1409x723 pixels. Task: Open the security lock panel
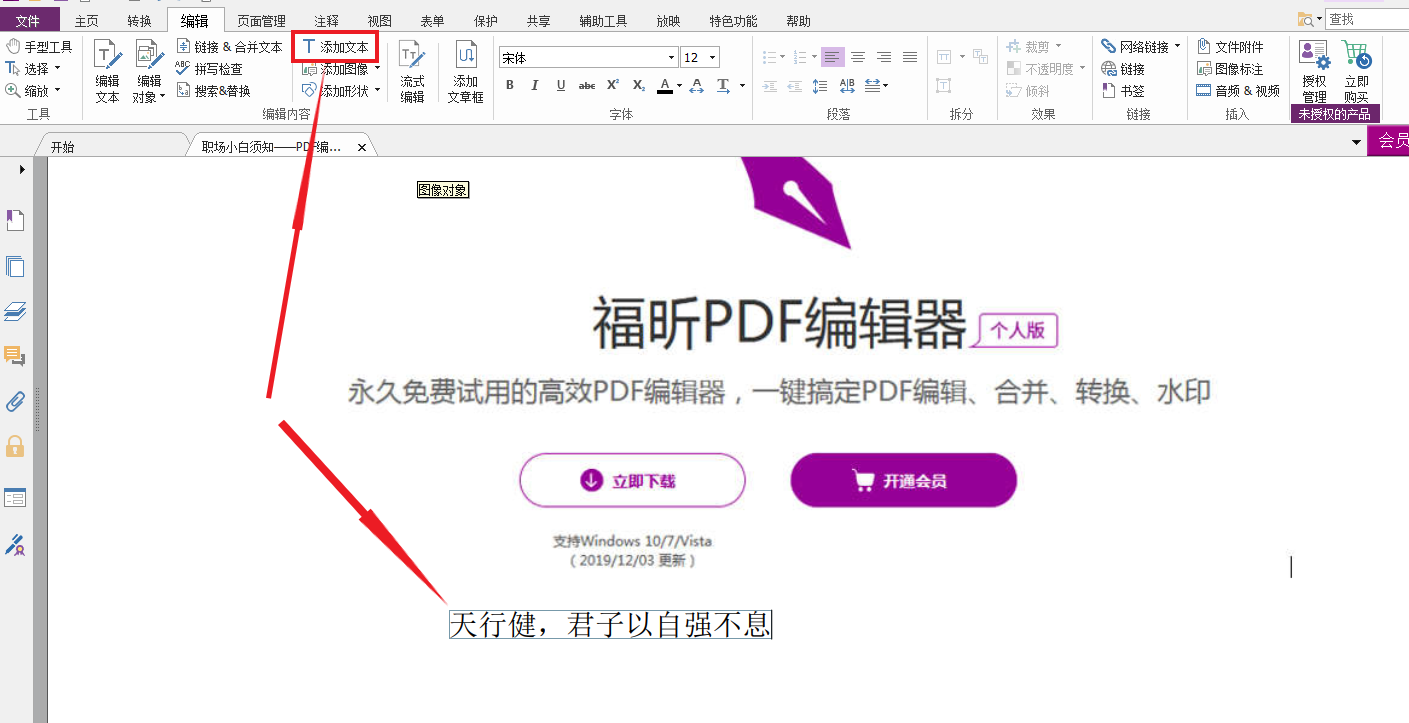click(x=15, y=446)
